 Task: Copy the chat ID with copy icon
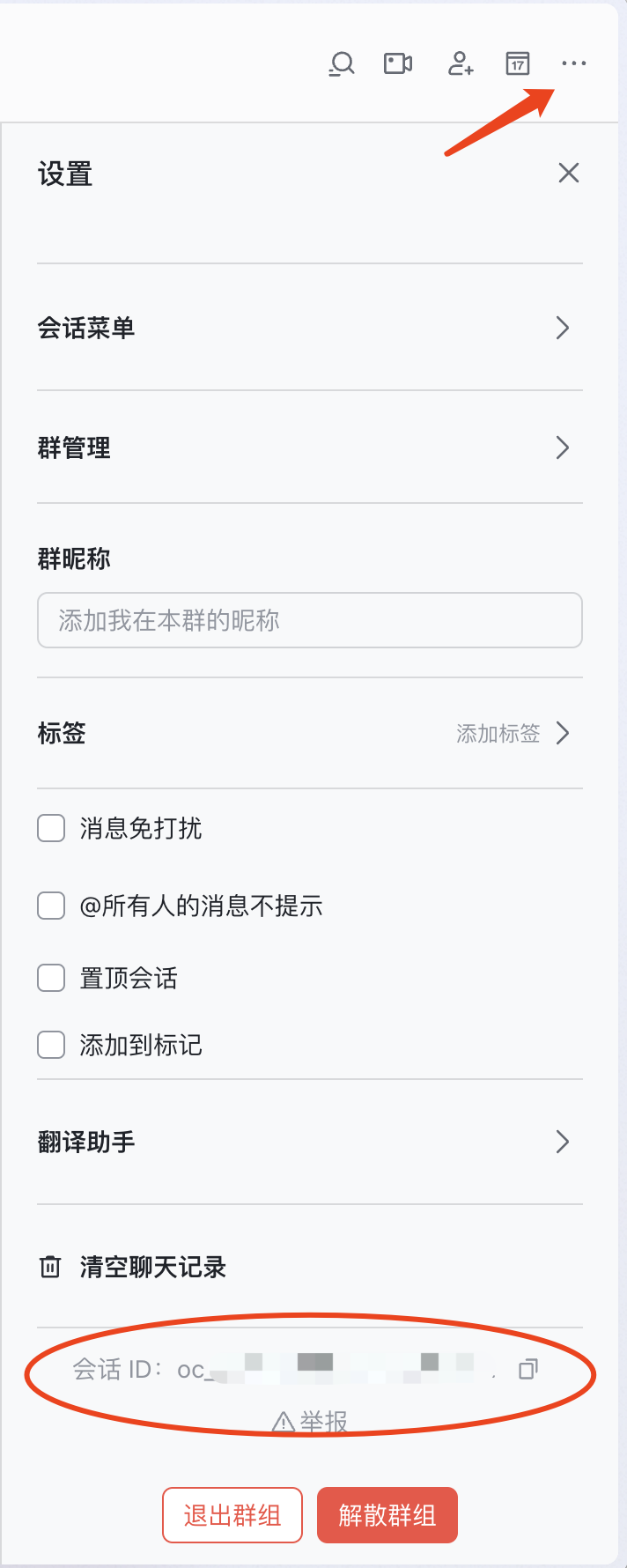pos(528,1369)
